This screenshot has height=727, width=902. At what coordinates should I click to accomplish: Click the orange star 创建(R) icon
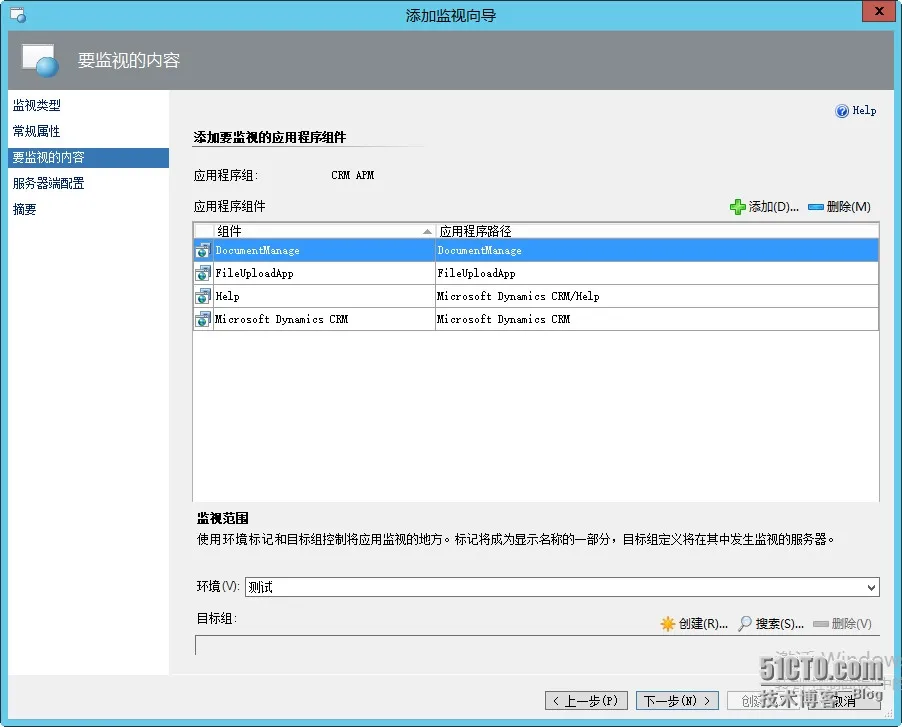coord(667,623)
